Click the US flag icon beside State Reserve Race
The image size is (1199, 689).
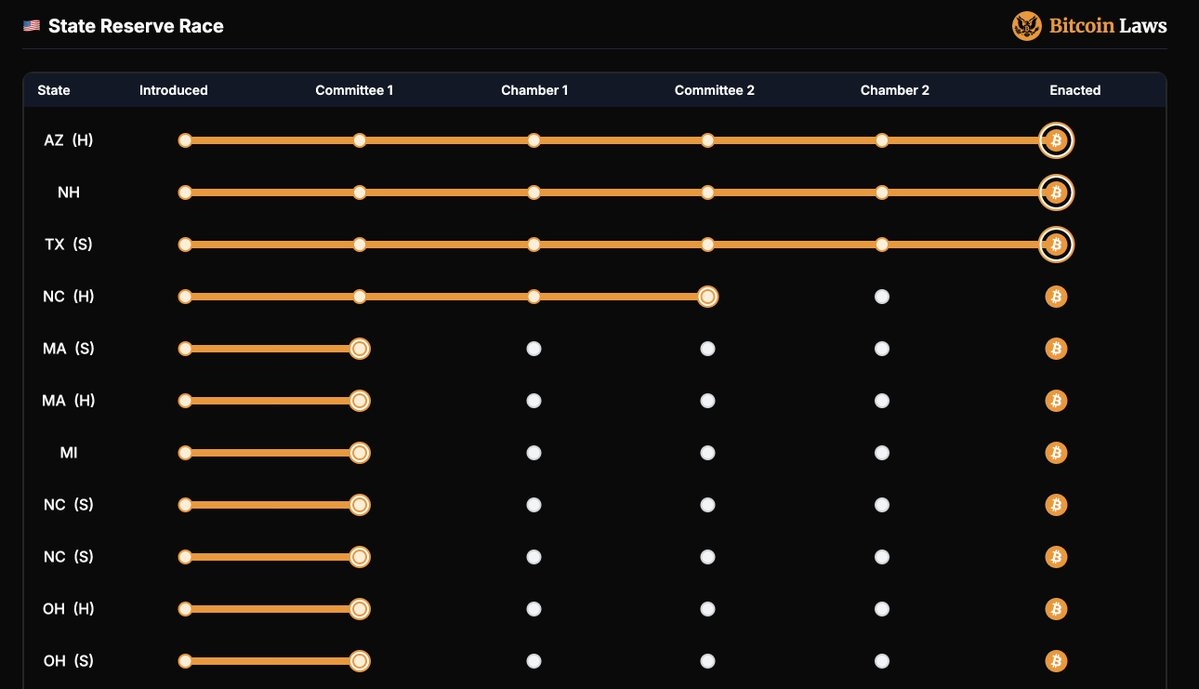tap(31, 26)
